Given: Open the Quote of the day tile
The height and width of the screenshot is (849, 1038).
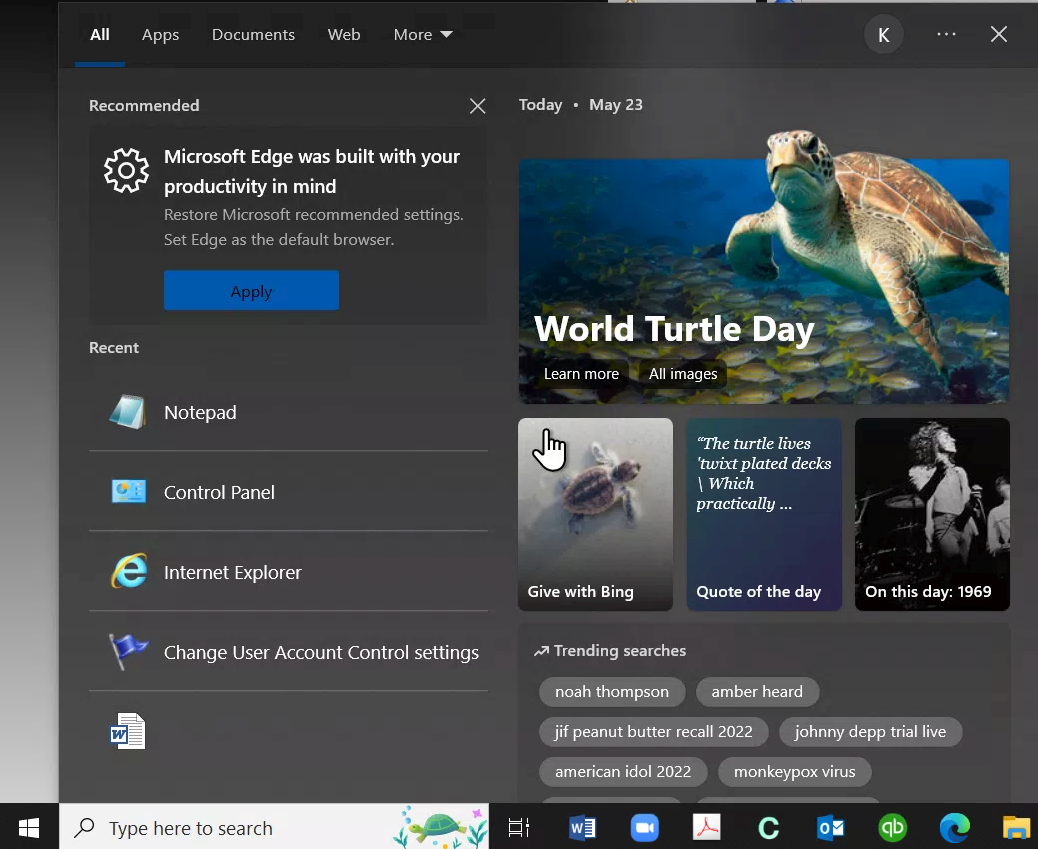Looking at the screenshot, I should coord(764,514).
